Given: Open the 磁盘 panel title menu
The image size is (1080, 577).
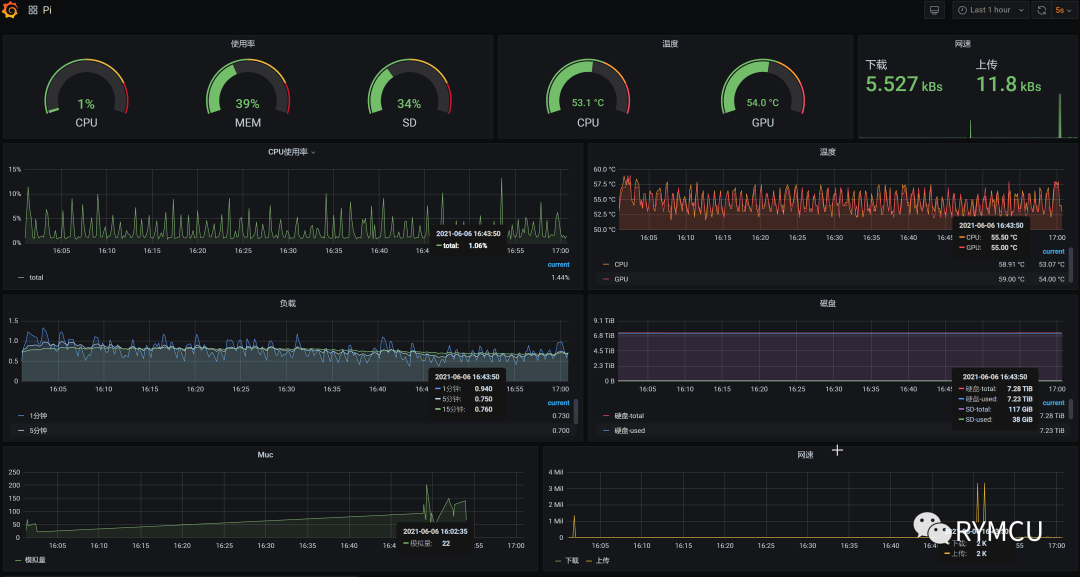Looking at the screenshot, I should pos(827,304).
